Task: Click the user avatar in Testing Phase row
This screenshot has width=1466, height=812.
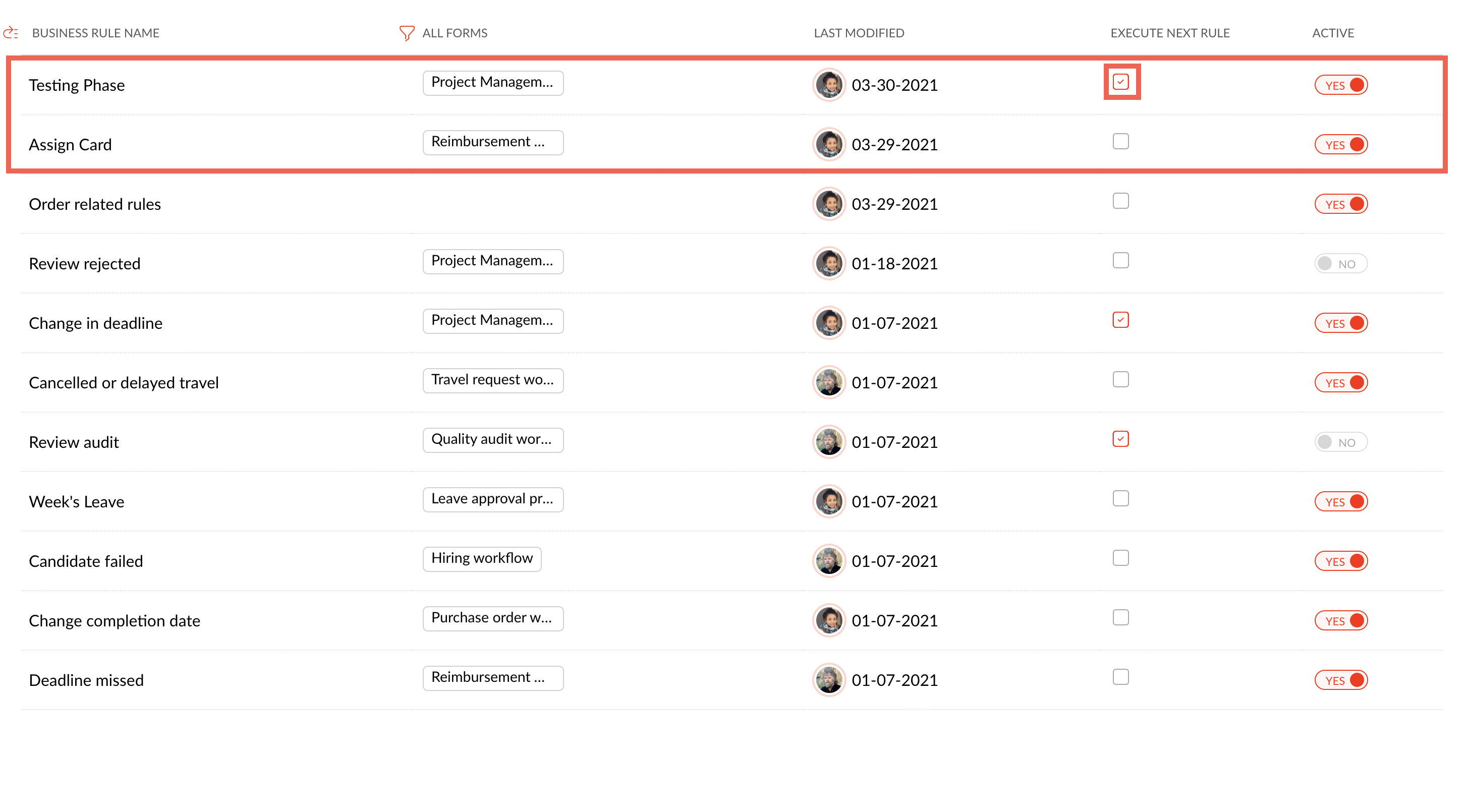Action: click(x=829, y=85)
